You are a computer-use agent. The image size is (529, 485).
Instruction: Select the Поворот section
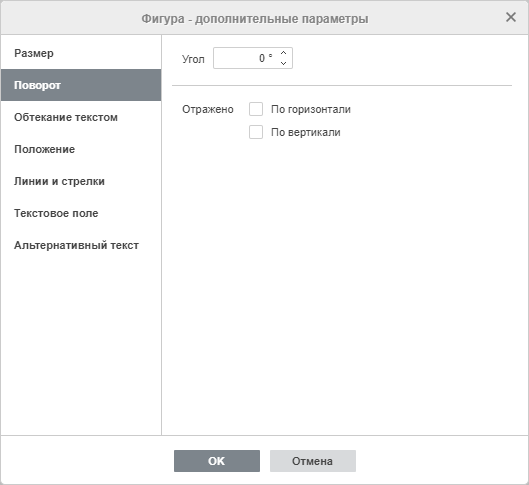[x=81, y=85]
